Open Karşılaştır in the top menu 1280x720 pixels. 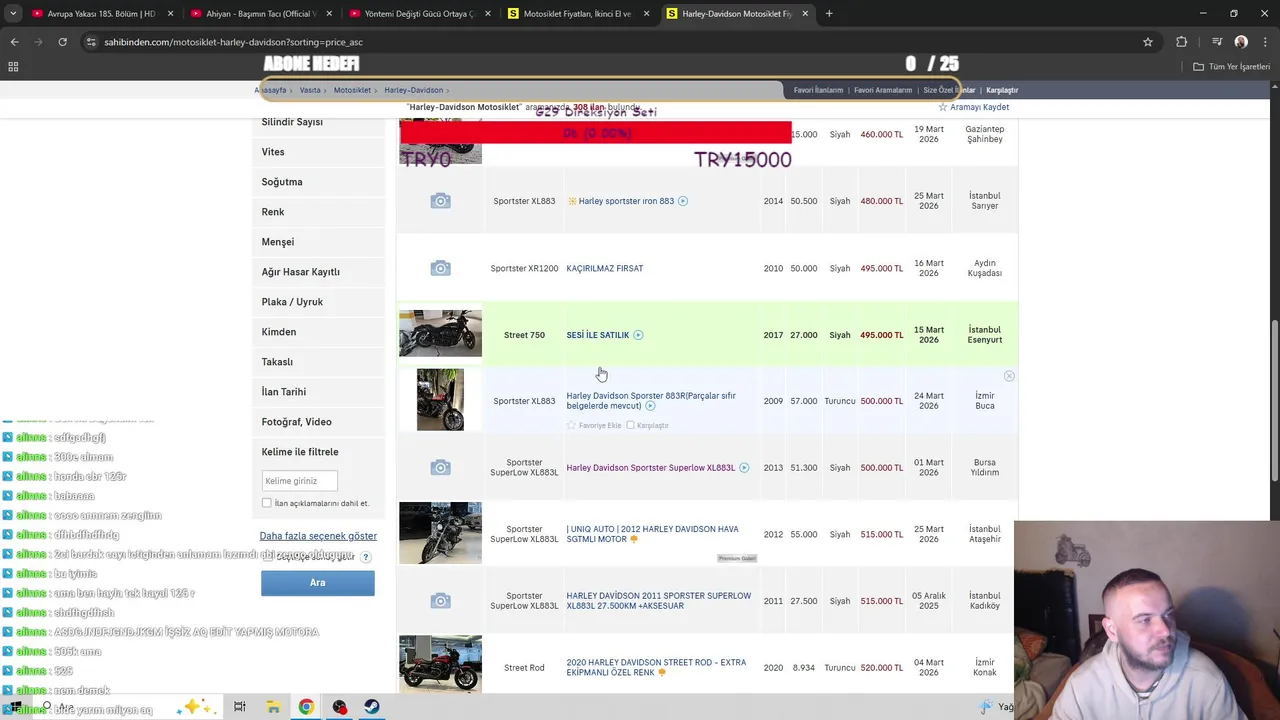1002,90
